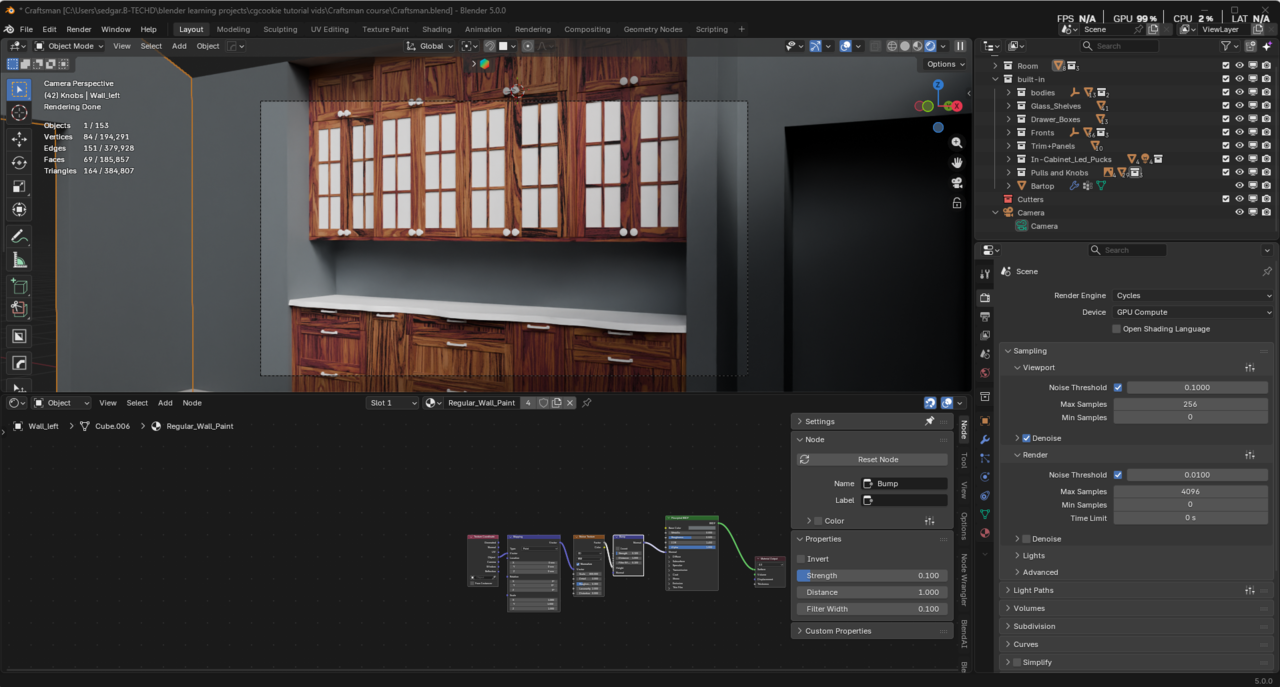Switch to the Shading workspace tab
This screenshot has width=1280, height=687.
pyautogui.click(x=436, y=29)
